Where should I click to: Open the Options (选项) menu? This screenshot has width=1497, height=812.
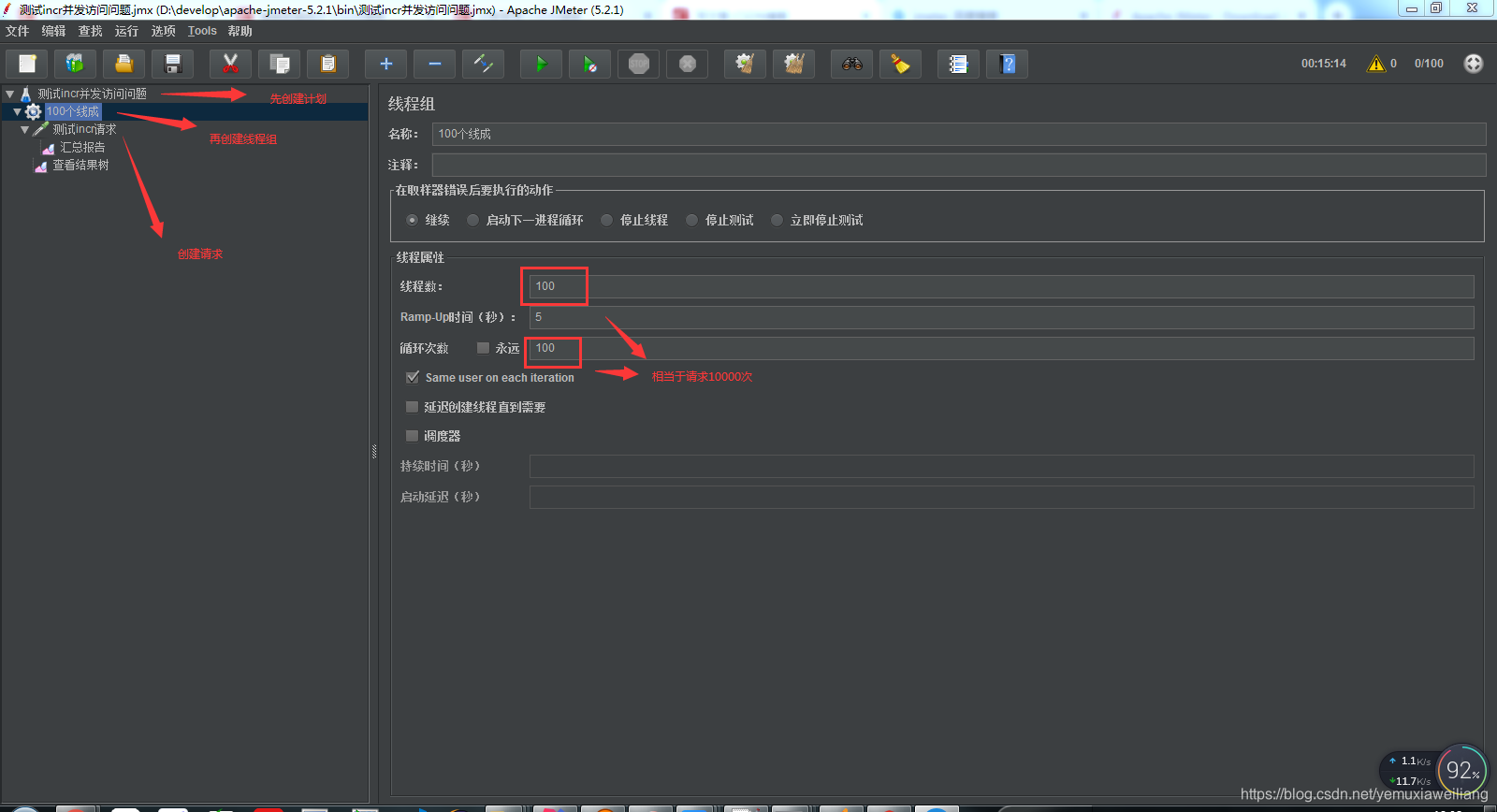163,31
